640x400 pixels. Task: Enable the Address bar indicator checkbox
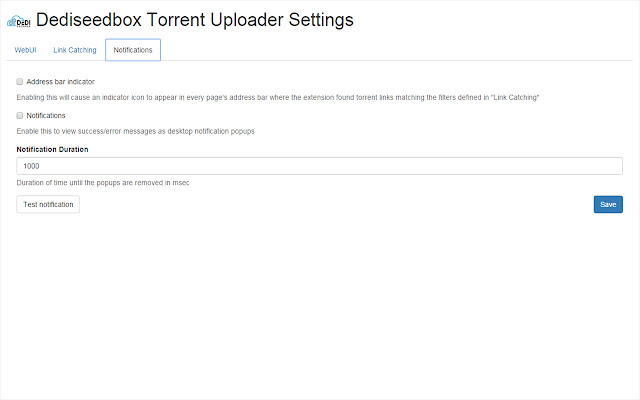click(x=20, y=82)
